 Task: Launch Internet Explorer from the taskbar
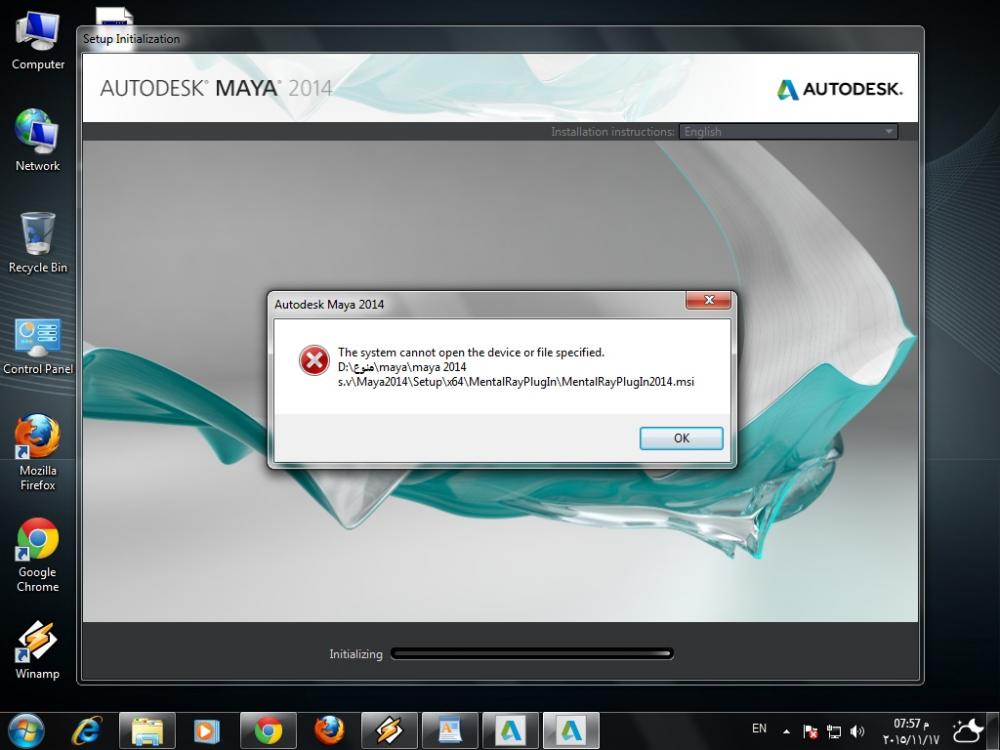pyautogui.click(x=87, y=731)
